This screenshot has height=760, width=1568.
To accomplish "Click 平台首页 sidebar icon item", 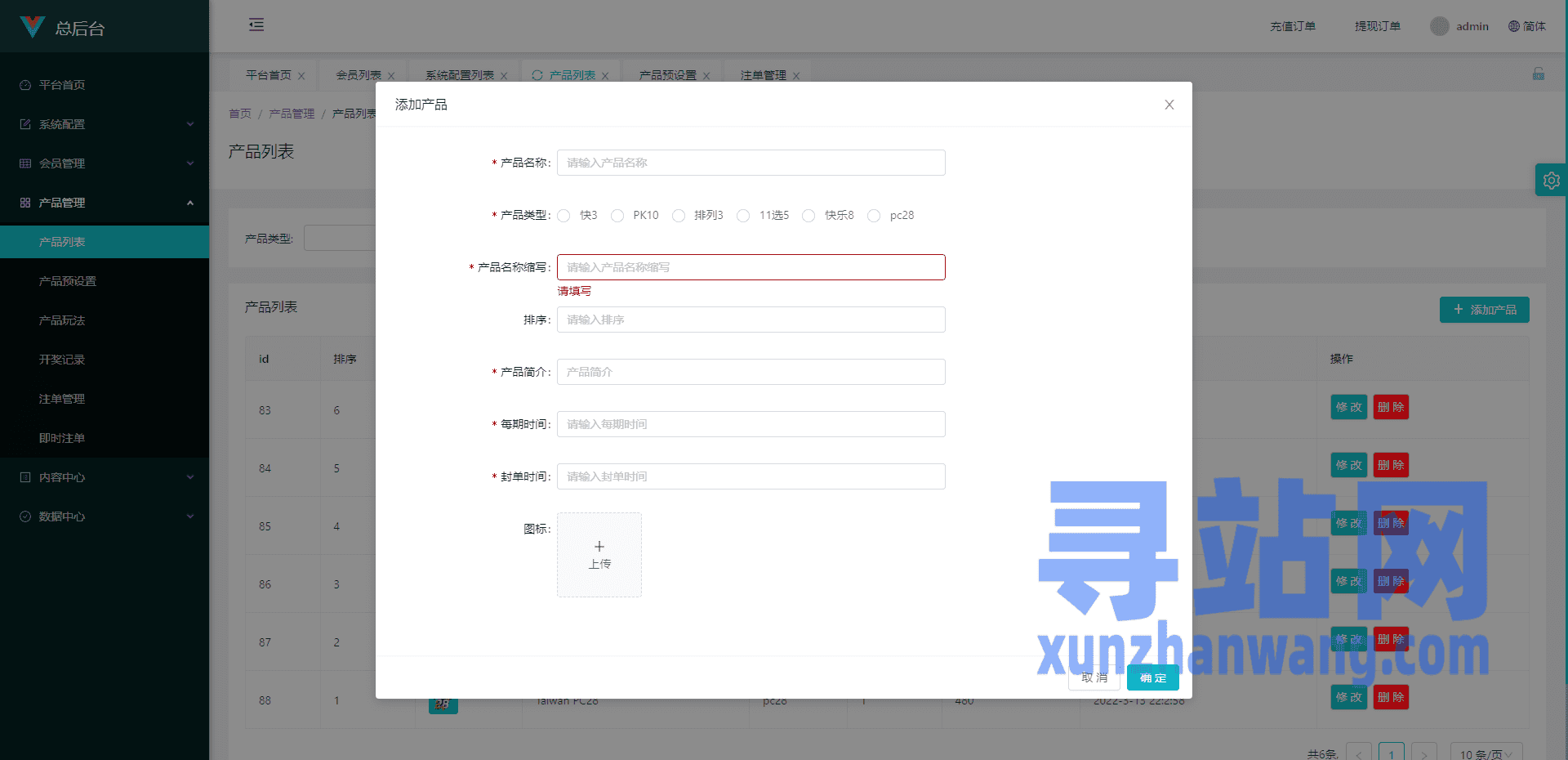I will (105, 85).
